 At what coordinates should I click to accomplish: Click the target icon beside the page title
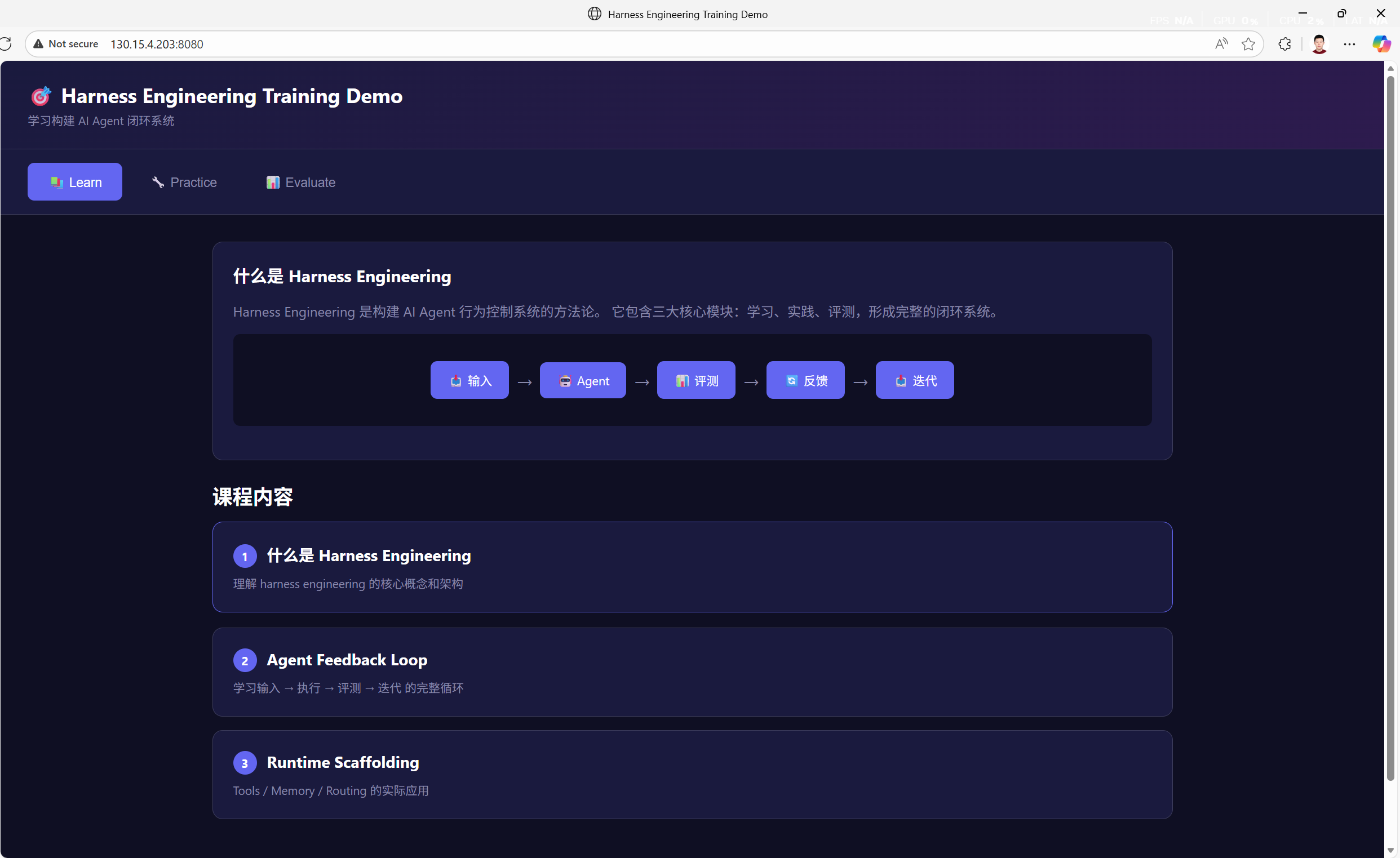(40, 96)
